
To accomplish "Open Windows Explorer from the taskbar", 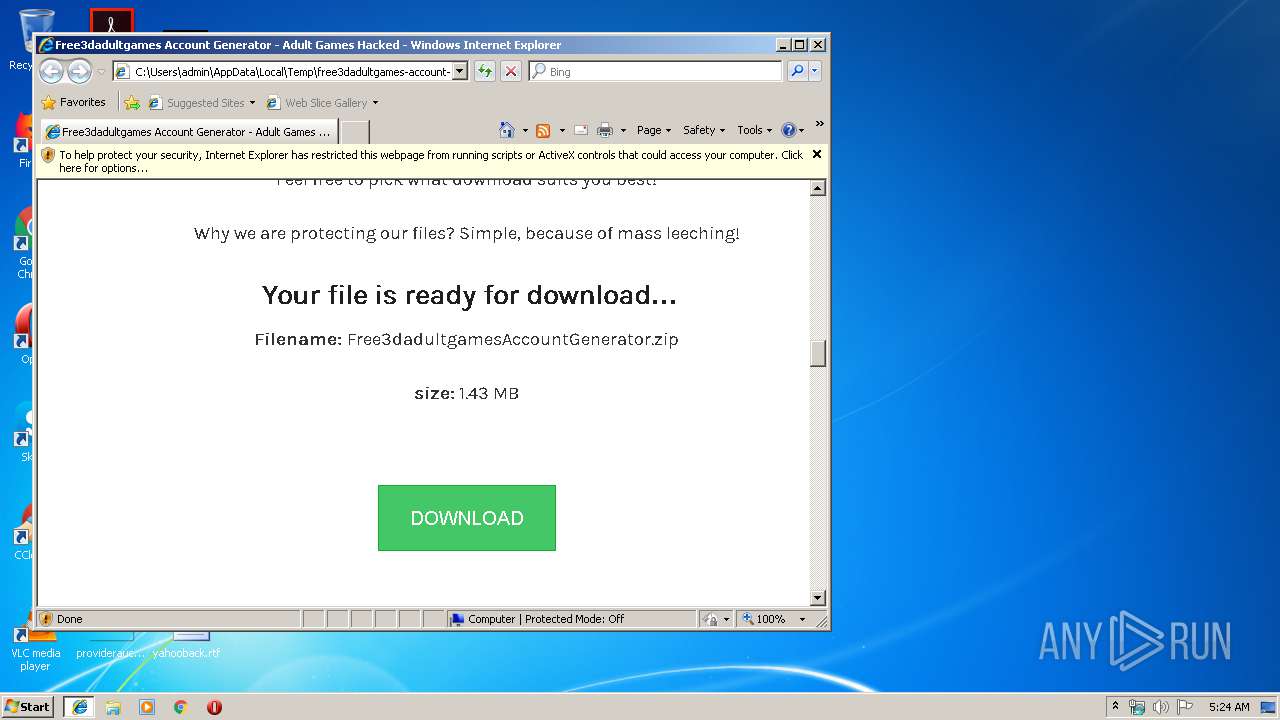I will 113,706.
